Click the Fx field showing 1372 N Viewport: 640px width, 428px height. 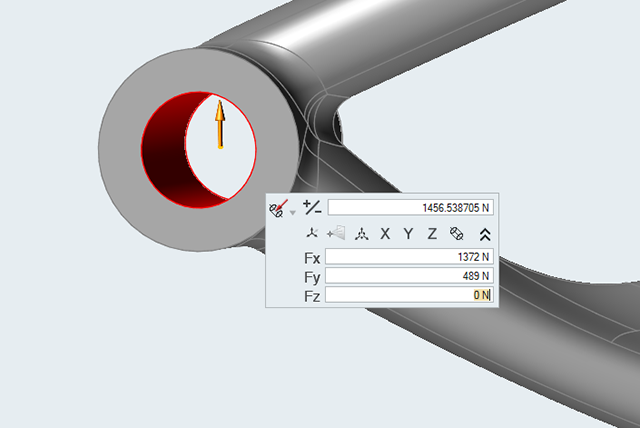[x=411, y=257]
